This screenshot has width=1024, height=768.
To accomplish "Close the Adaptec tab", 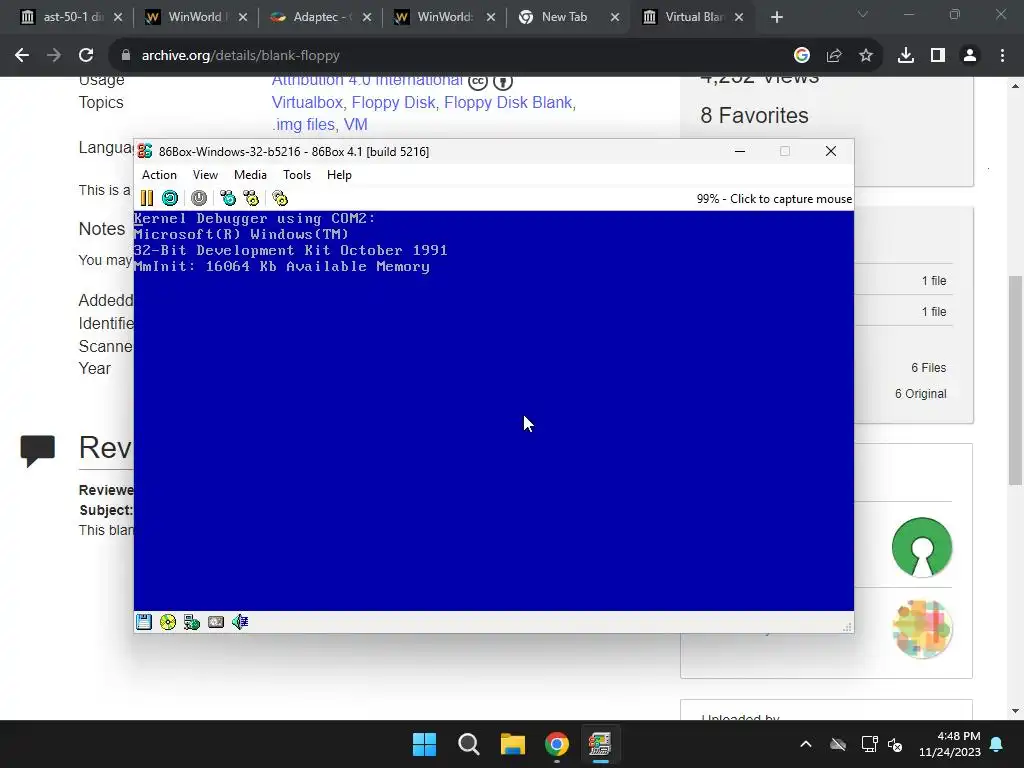I will 366,18.
